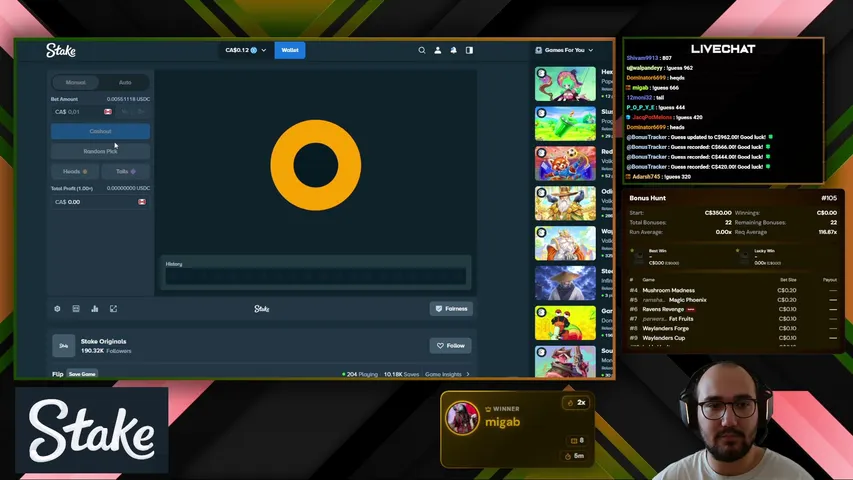Image resolution: width=853 pixels, height=480 pixels.
Task: Open the Fairness button
Action: click(x=451, y=309)
